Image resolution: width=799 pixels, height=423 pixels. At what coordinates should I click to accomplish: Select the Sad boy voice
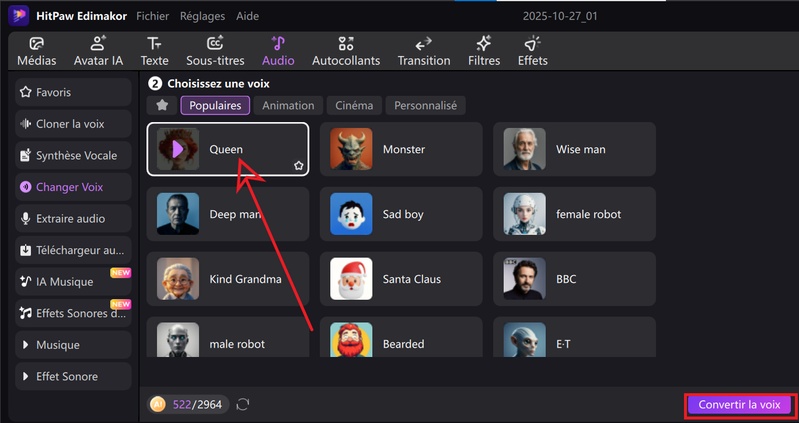tap(401, 214)
